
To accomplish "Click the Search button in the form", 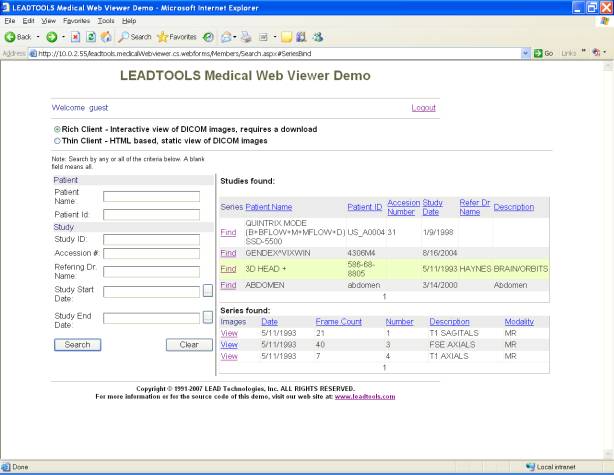I will pyautogui.click(x=78, y=345).
